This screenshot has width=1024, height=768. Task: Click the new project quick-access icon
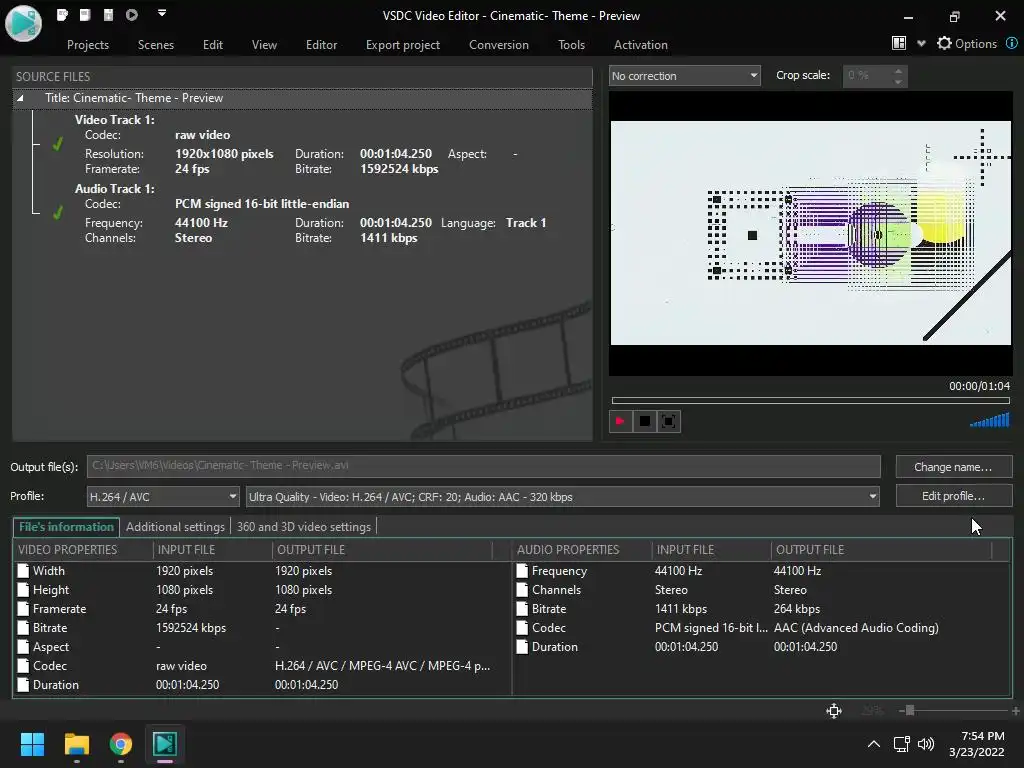tap(62, 14)
